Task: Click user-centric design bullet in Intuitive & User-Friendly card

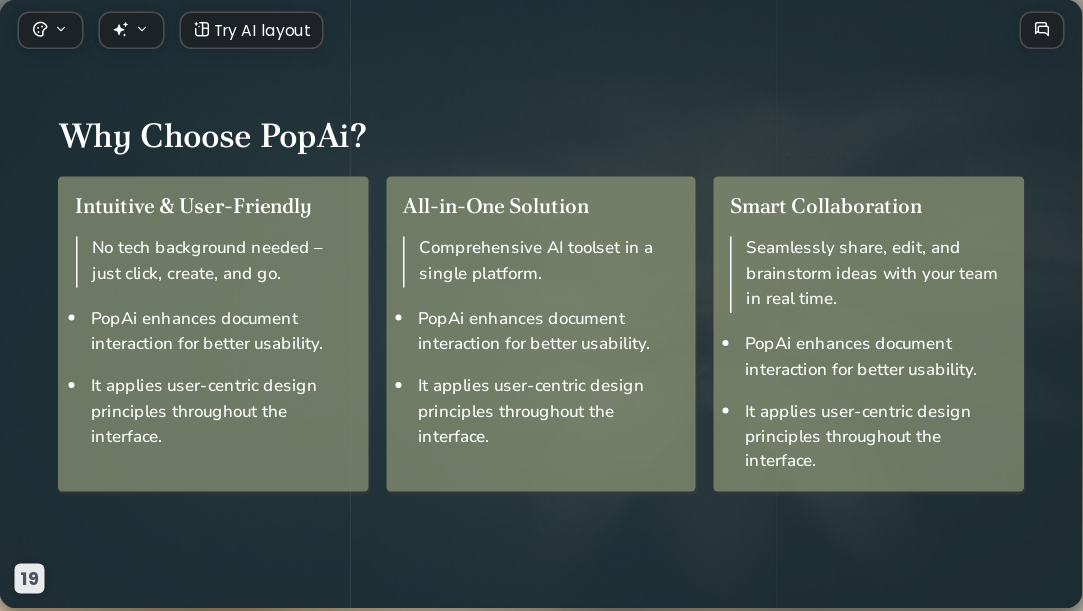Action: (x=204, y=411)
